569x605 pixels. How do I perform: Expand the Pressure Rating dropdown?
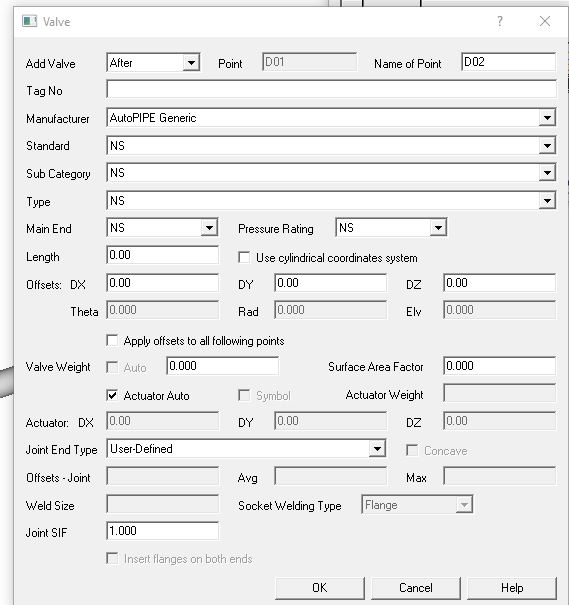coord(438,228)
